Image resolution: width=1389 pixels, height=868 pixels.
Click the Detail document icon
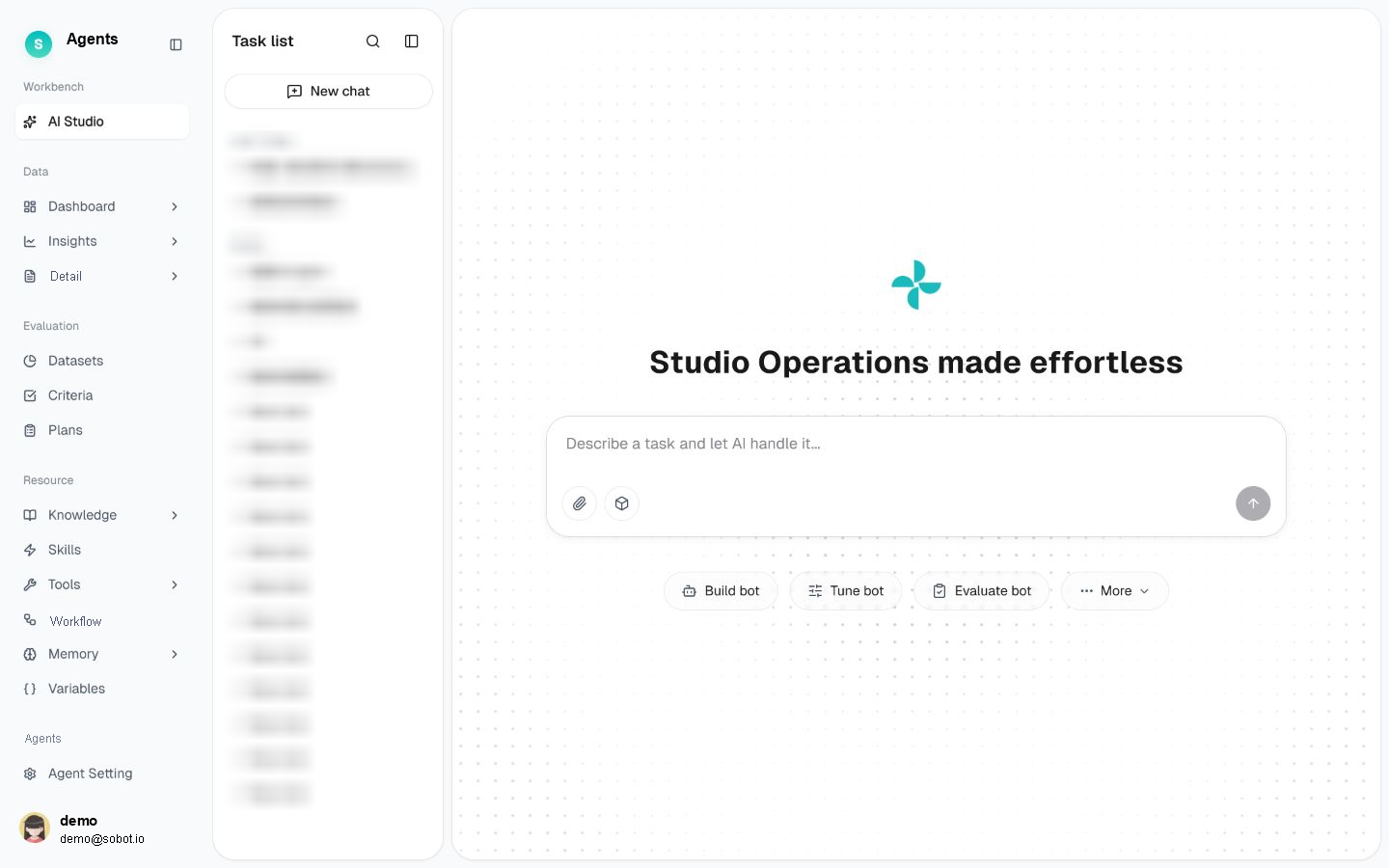(30, 276)
